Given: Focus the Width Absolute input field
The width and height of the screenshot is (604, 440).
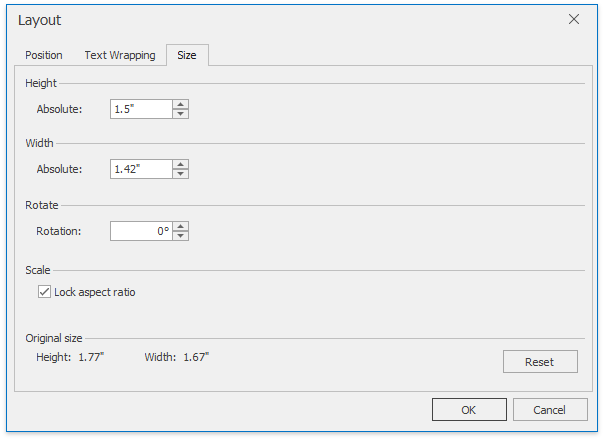Looking at the screenshot, I should [141, 169].
